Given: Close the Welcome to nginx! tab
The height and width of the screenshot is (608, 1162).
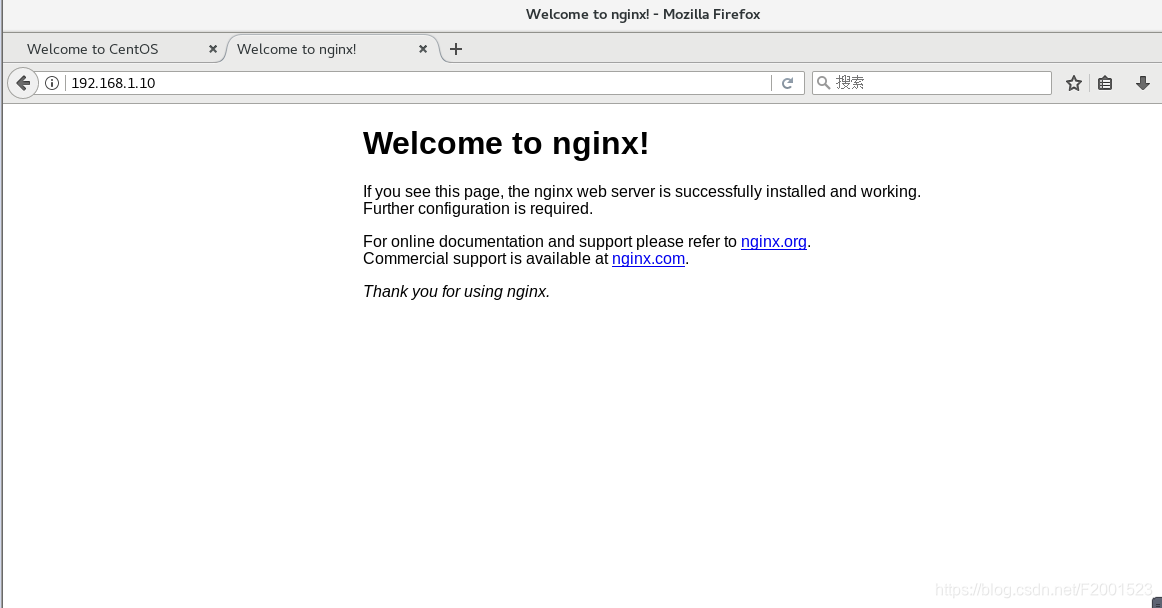Looking at the screenshot, I should (x=423, y=49).
